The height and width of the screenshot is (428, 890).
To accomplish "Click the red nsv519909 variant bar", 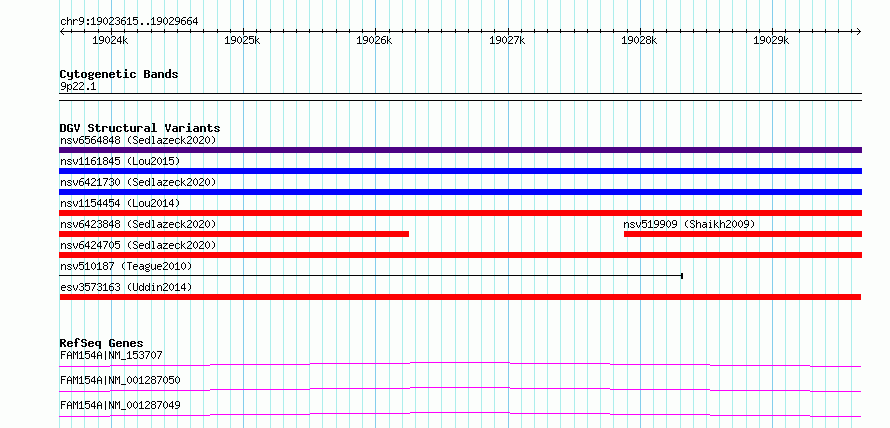I will coord(743,234).
